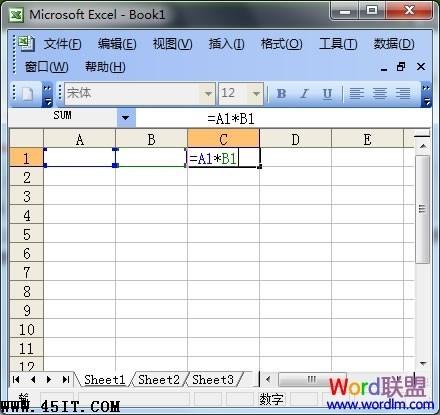Open the 插入(I) menu
This screenshot has width=440, height=415.
pos(226,44)
